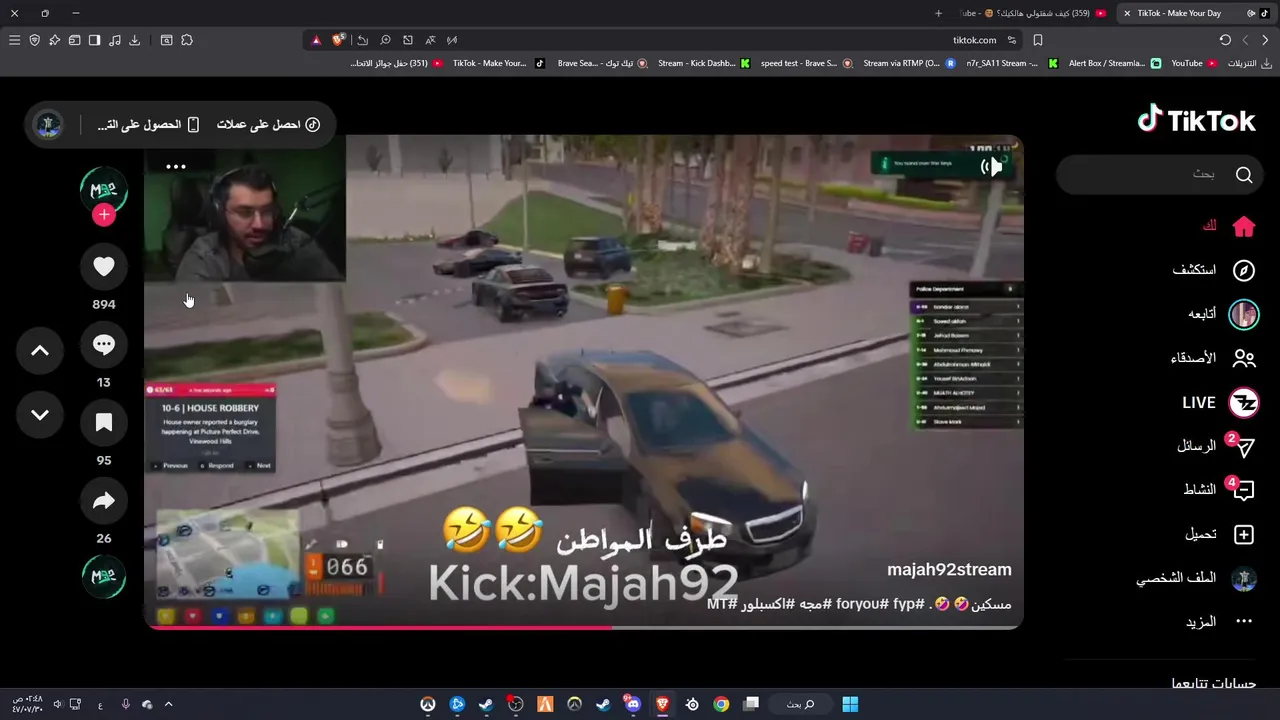Open the YouTube bookmark
This screenshot has height=720, width=1280.
[x=1194, y=63]
